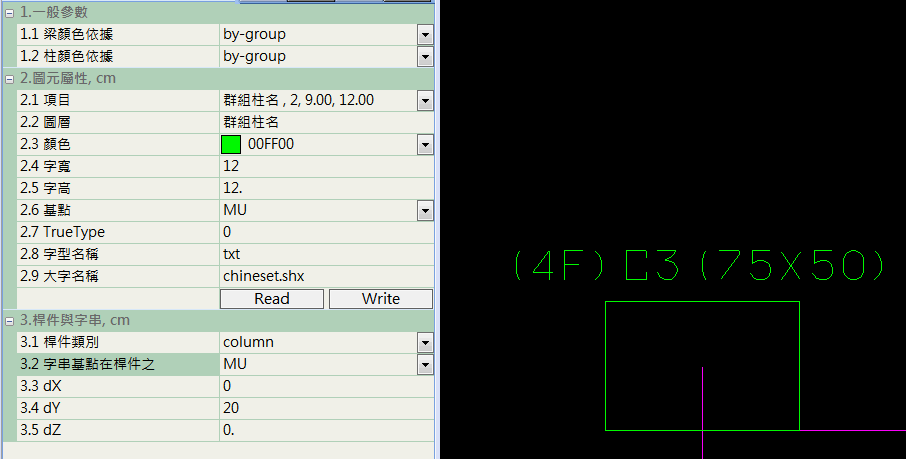Click the green 00FF00 color swatch
Image resolution: width=906 pixels, height=459 pixels.
pyautogui.click(x=231, y=145)
